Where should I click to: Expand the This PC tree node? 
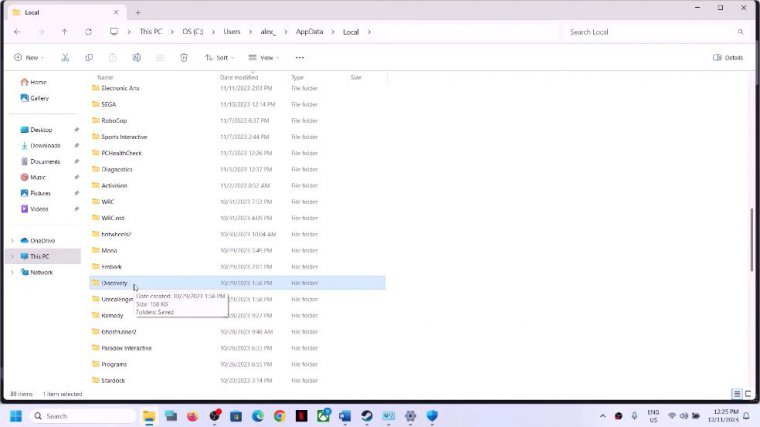coord(13,256)
